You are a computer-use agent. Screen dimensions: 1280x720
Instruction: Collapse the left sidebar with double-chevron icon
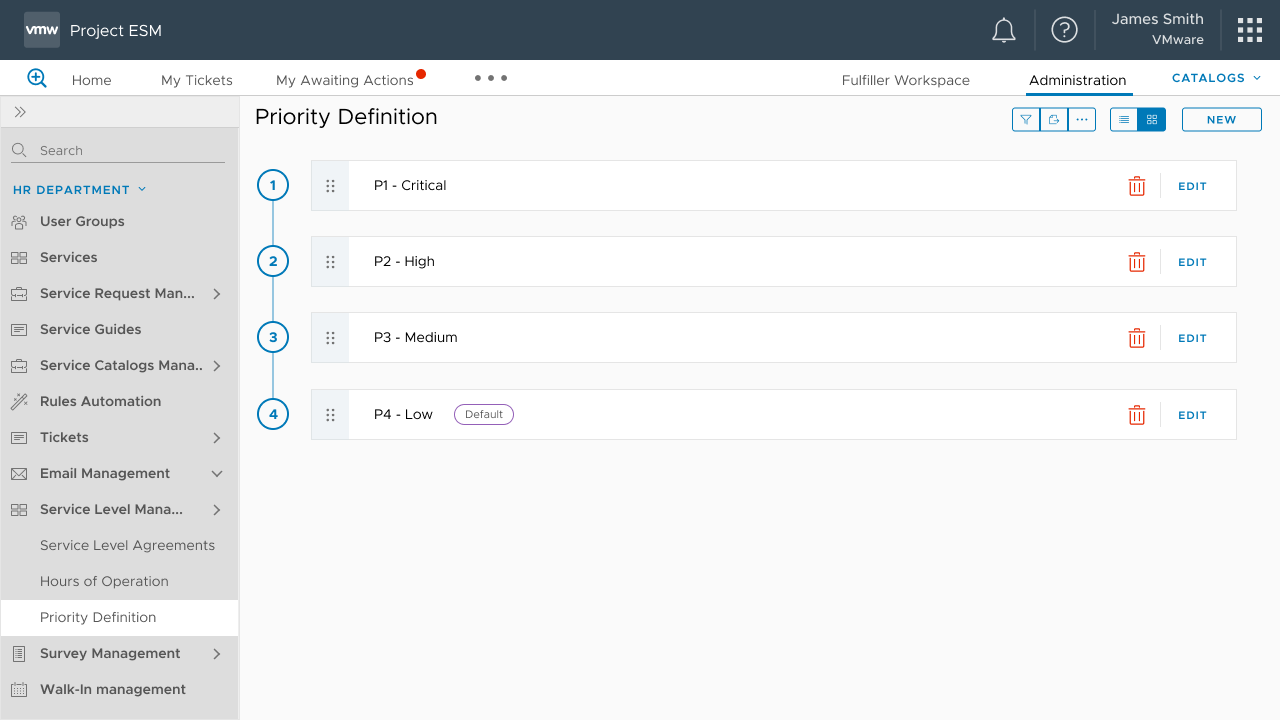pos(18,112)
